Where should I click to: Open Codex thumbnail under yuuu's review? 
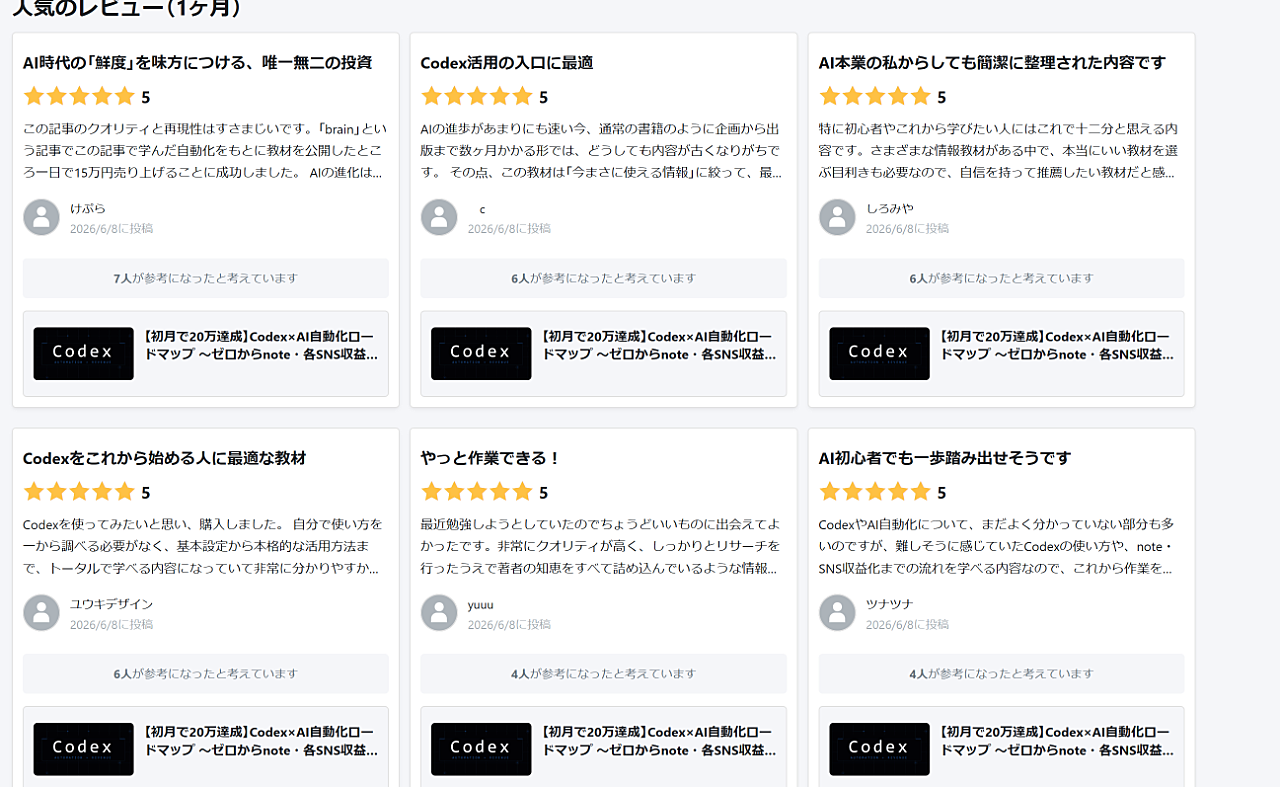(481, 749)
